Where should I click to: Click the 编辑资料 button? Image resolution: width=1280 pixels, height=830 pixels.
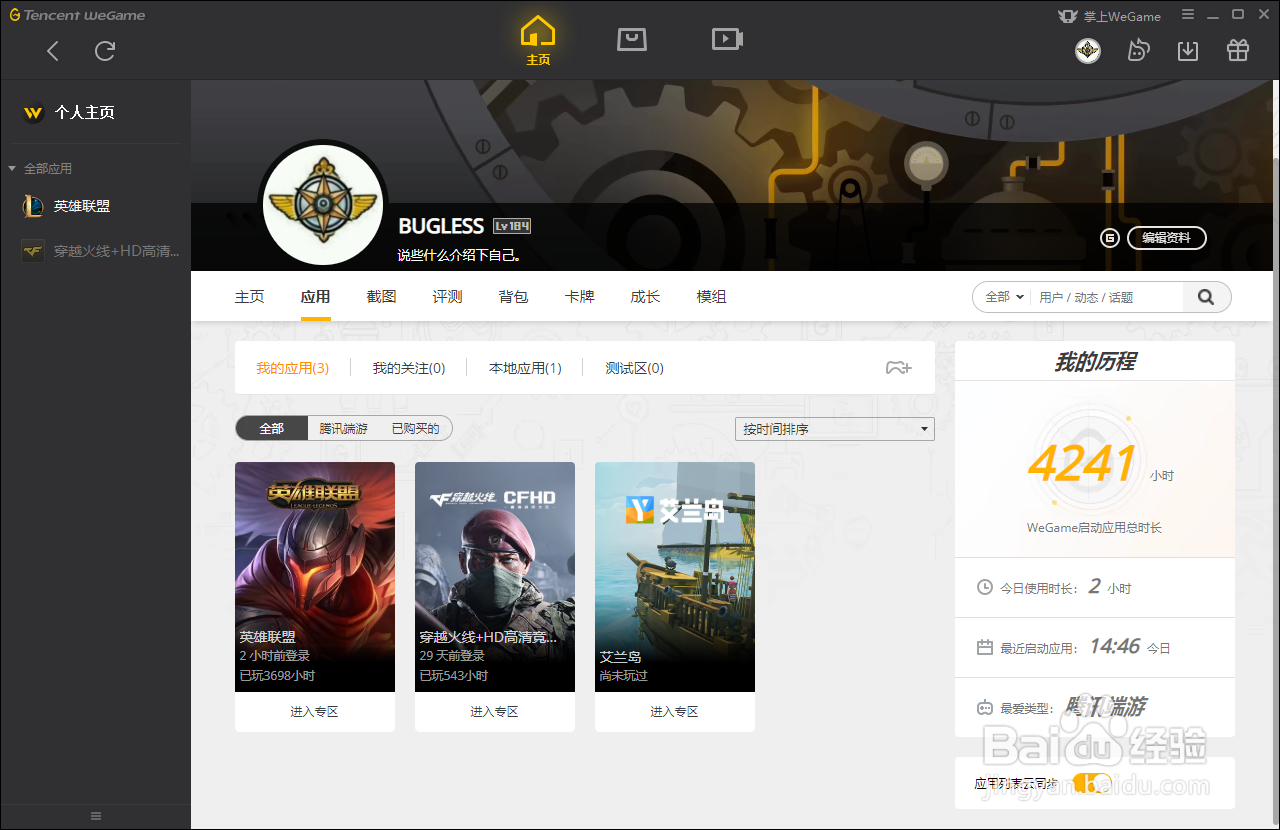click(1166, 238)
